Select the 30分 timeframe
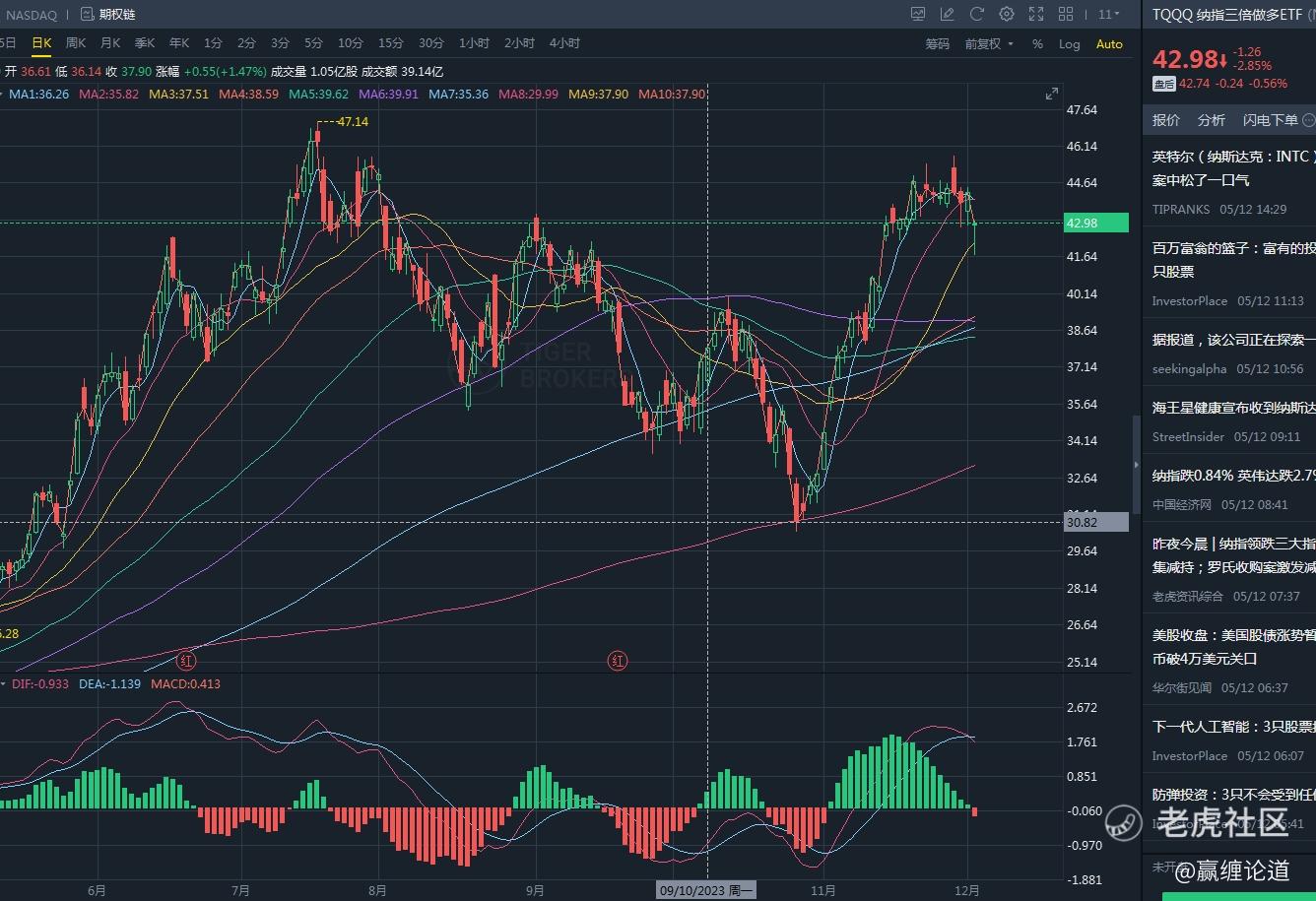 (x=430, y=42)
